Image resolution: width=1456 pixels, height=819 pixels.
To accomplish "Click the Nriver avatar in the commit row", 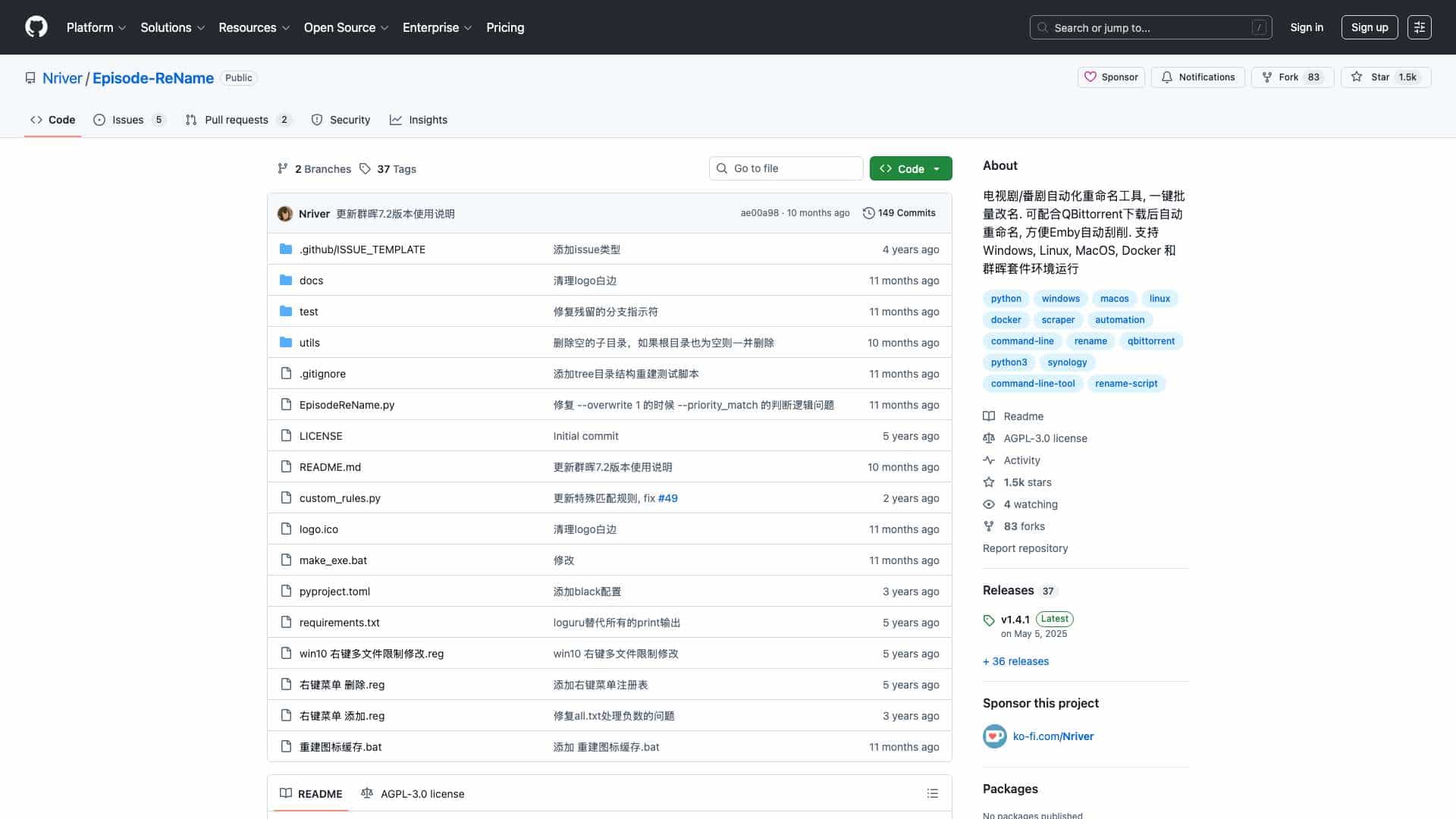I will (x=285, y=214).
